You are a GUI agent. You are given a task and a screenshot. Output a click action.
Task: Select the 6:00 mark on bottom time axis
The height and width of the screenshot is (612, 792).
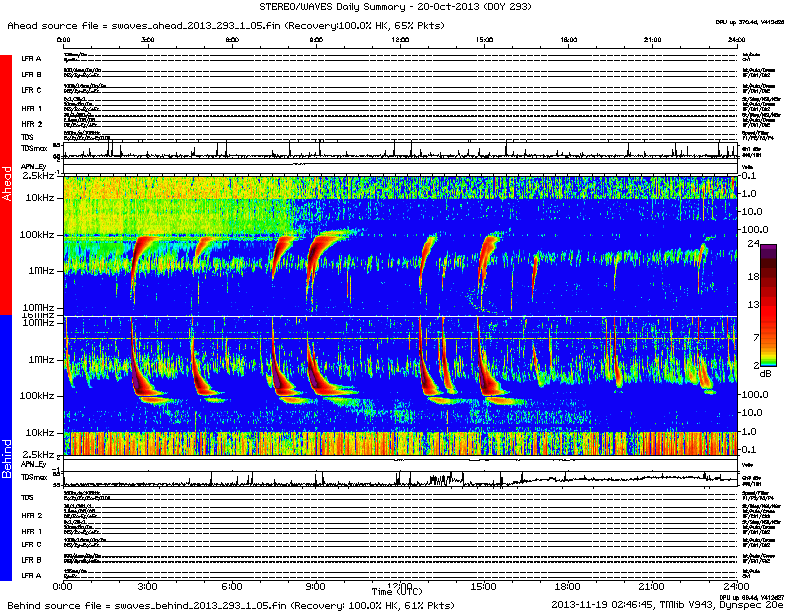(x=232, y=585)
